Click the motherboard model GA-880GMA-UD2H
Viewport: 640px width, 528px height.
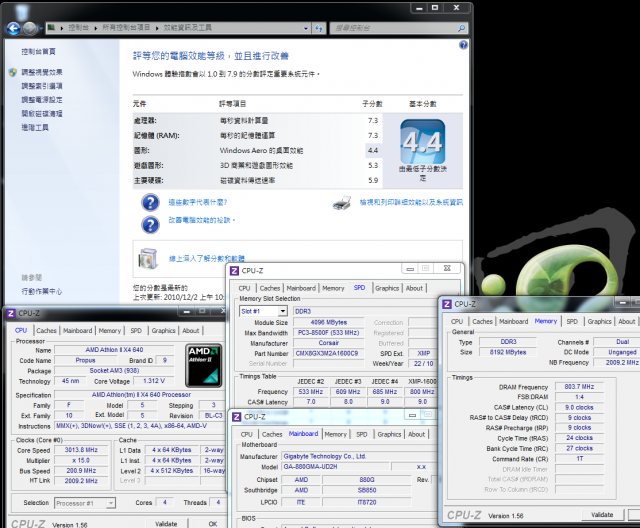[x=334, y=466]
